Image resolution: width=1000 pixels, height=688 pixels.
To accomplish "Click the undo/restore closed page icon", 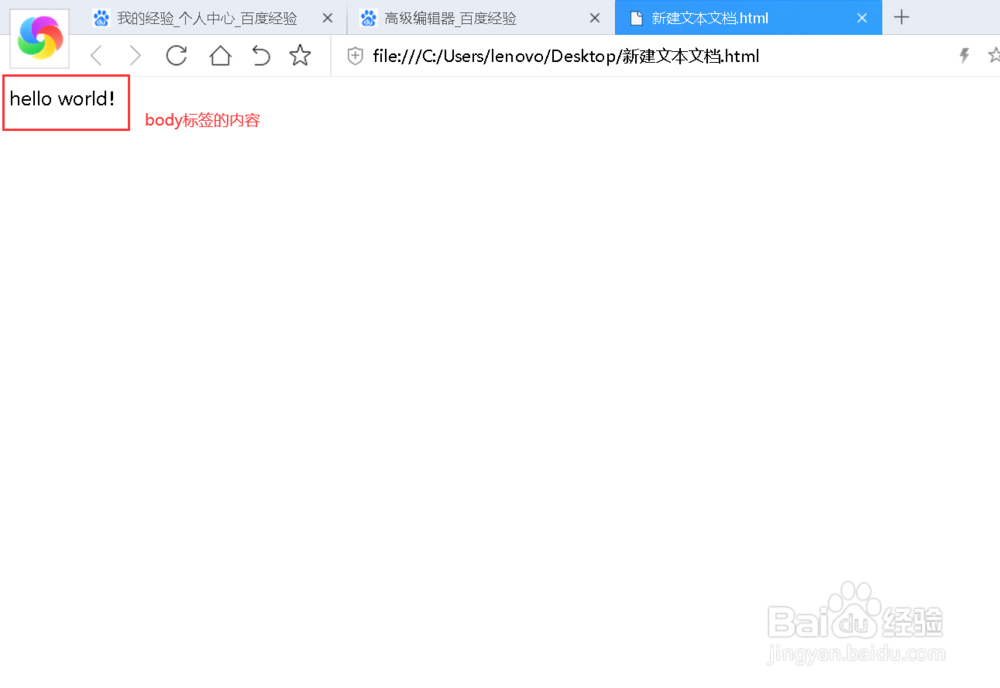I will [x=260, y=56].
